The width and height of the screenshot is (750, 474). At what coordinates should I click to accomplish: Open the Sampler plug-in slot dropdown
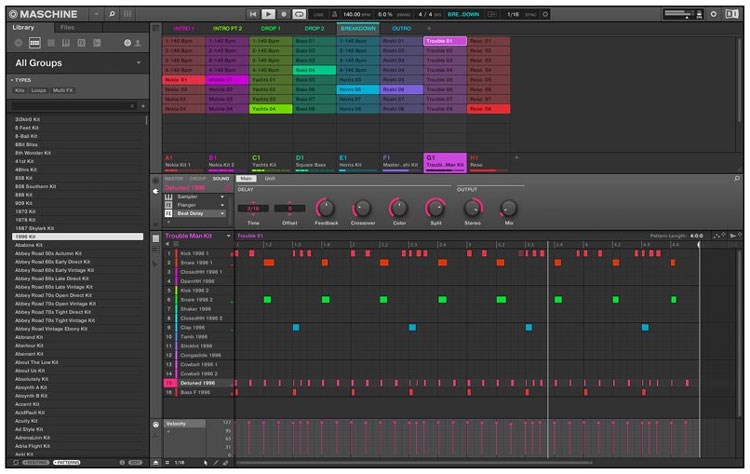(x=222, y=197)
